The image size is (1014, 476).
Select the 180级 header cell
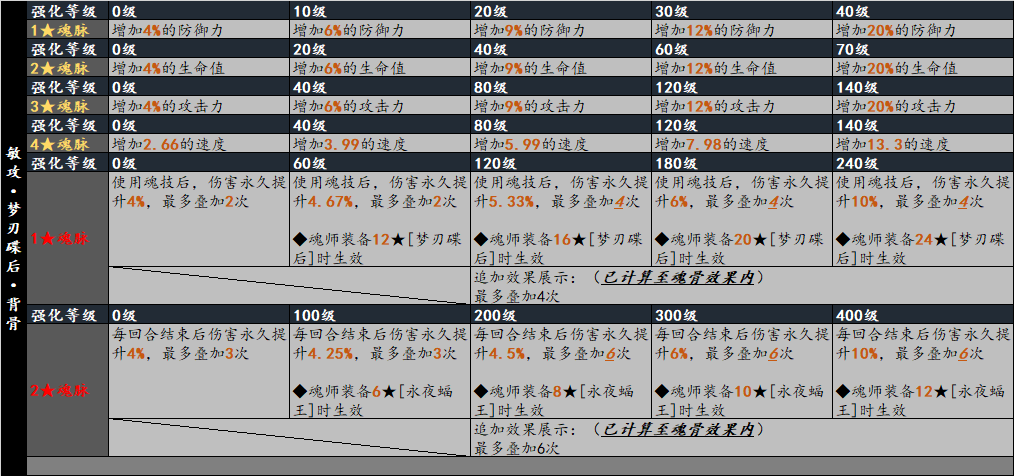pyautogui.click(x=742, y=164)
